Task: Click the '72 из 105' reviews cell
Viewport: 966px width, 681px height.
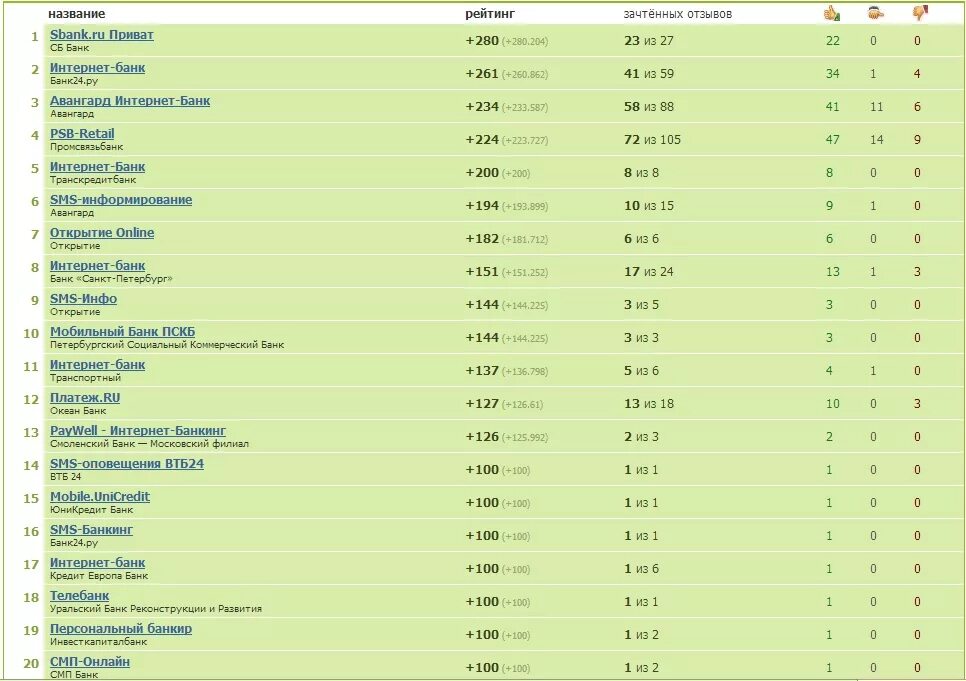Action: (x=652, y=139)
